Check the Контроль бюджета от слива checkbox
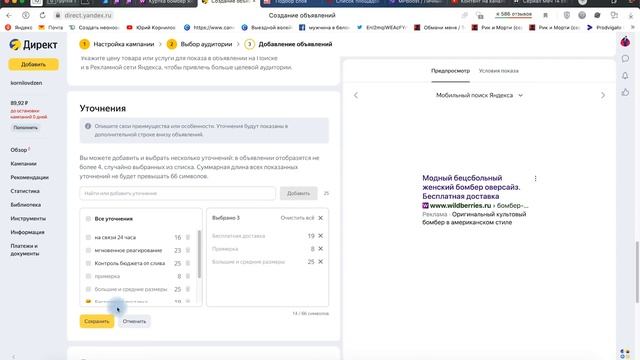Image resolution: width=640 pixels, height=360 pixels. [x=88, y=263]
